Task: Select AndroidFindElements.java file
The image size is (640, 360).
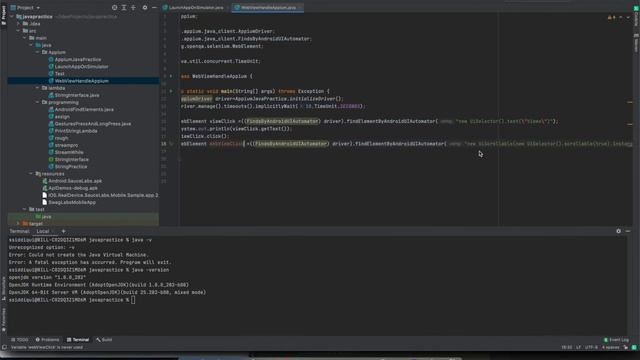Action: (84, 109)
